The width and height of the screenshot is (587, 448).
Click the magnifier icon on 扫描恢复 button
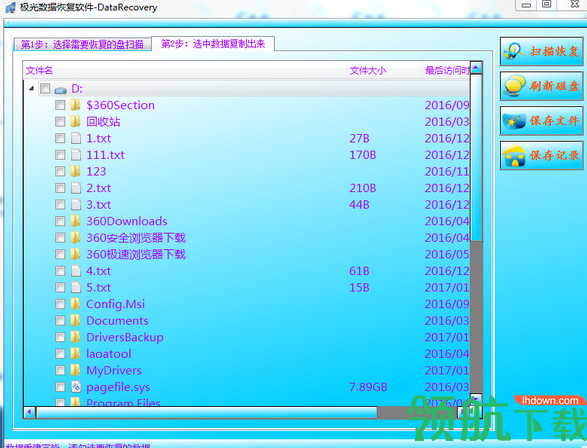[x=514, y=51]
